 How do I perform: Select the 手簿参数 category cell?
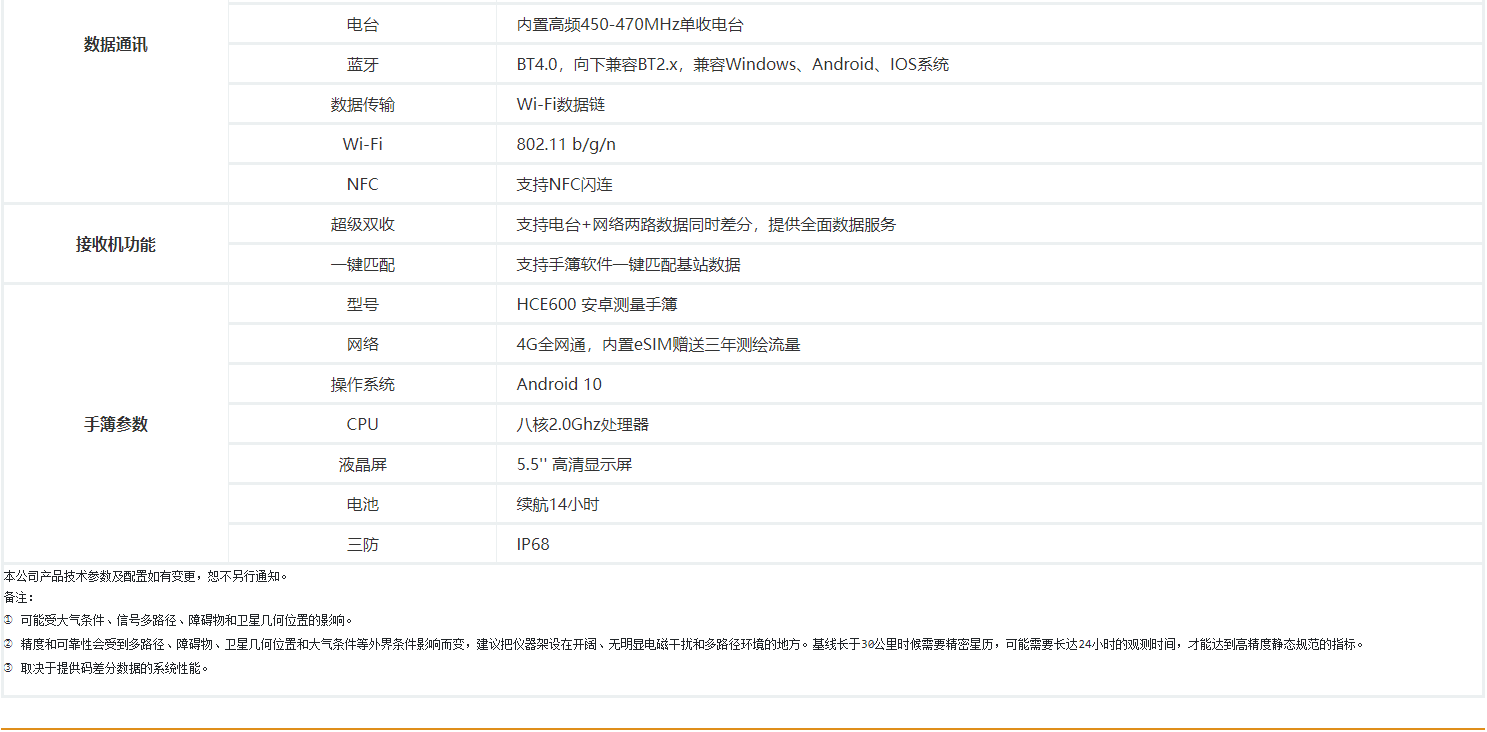coord(115,424)
